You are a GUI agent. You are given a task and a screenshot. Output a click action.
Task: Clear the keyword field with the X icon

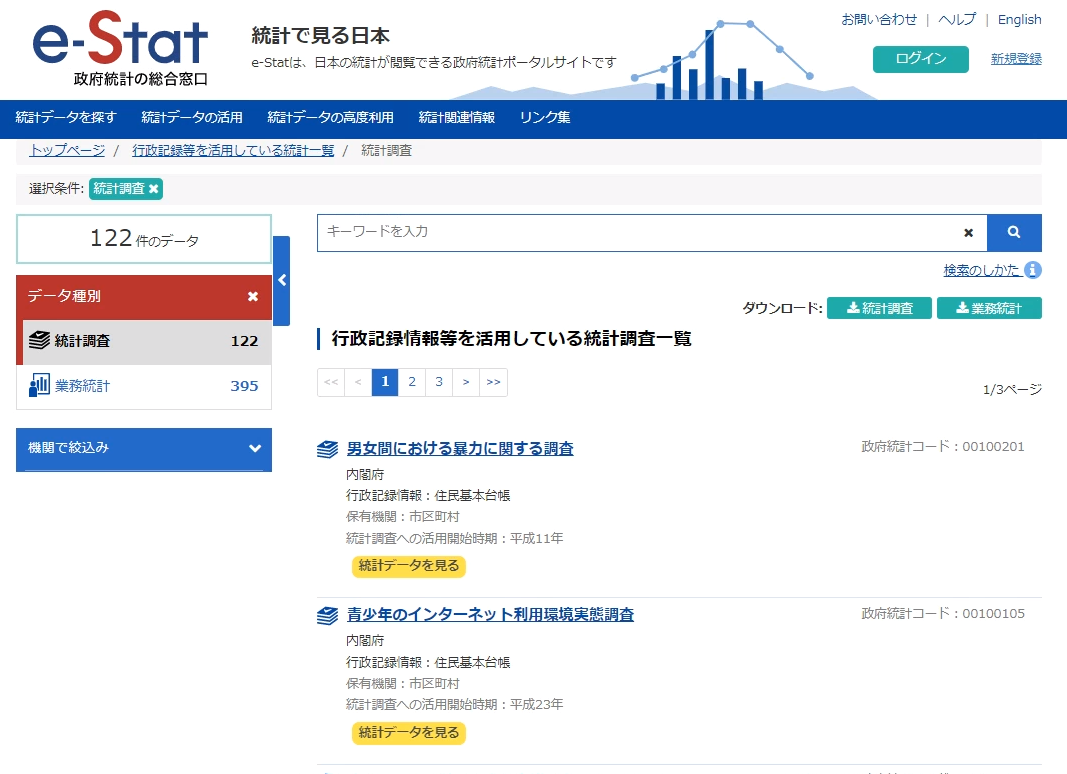tap(968, 233)
